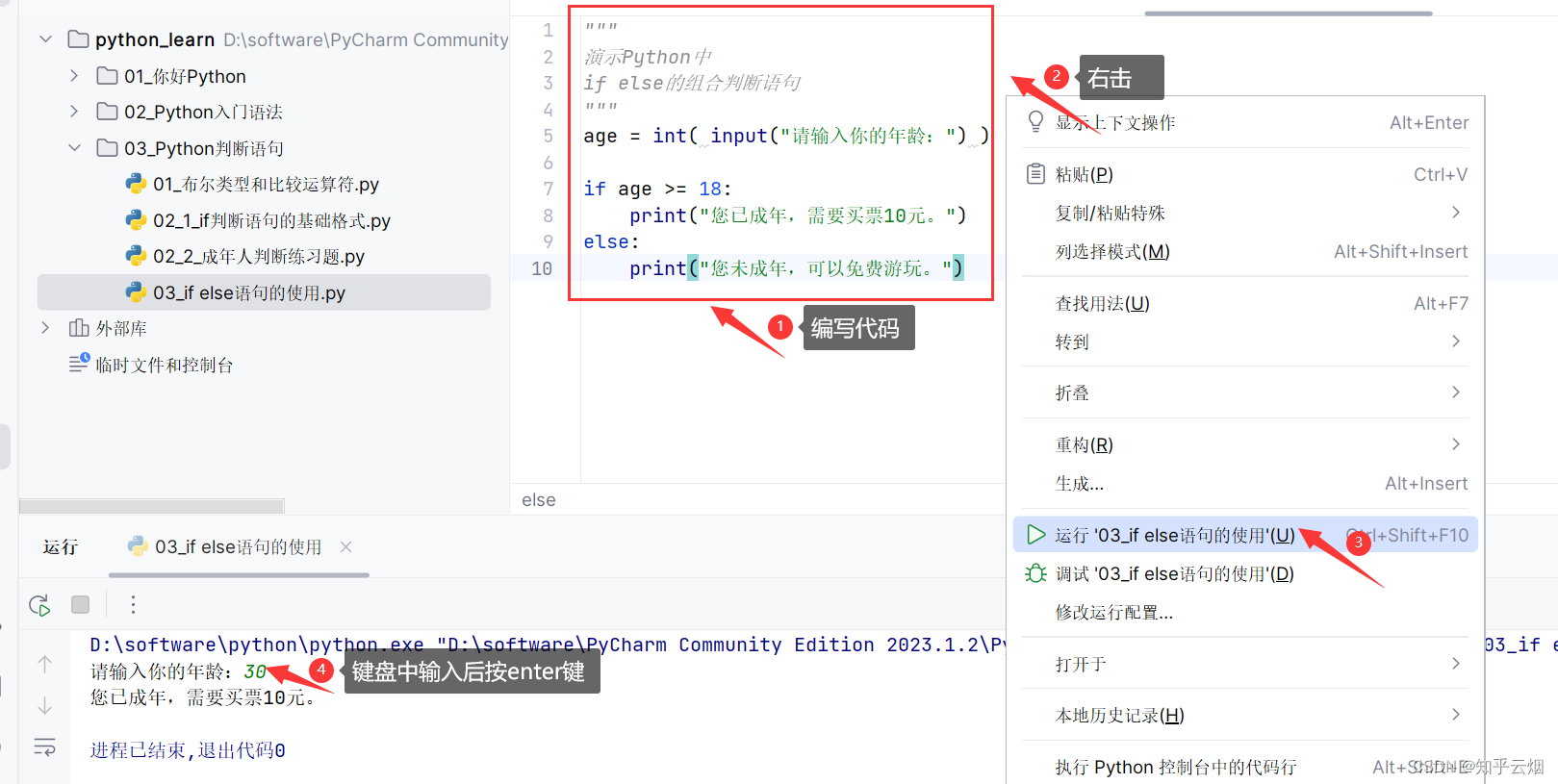Choose 调试 '03_if else语句的使用'(D)
1558x784 pixels.
[x=1245, y=573]
